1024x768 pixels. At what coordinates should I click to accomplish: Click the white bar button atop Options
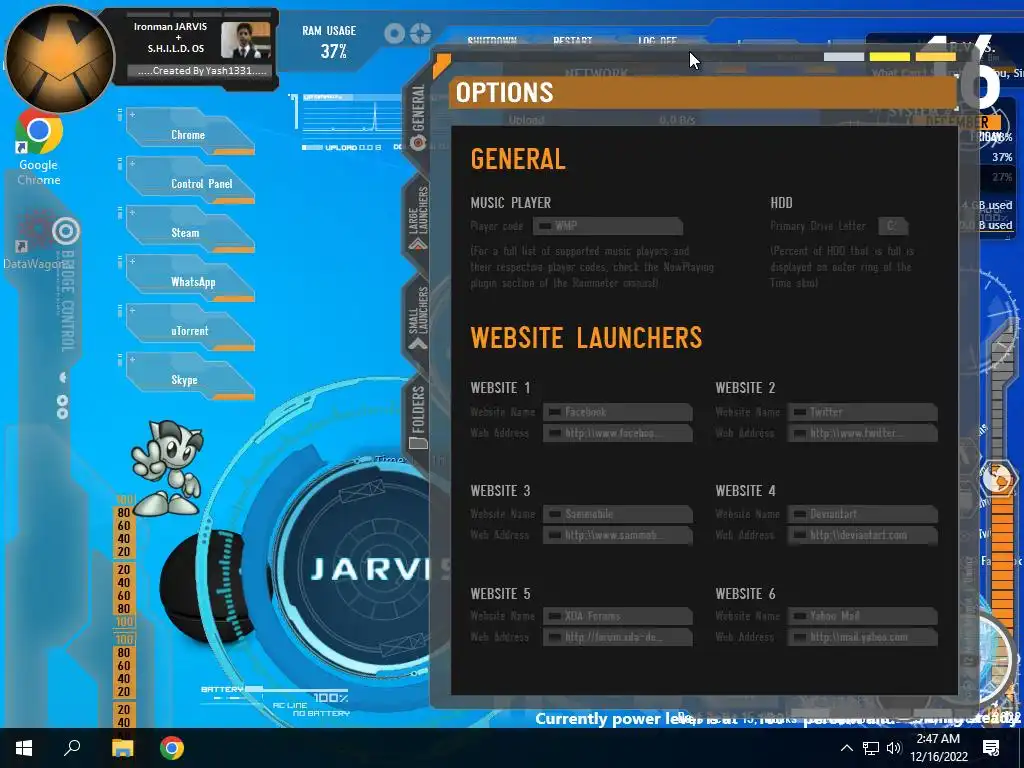844,57
